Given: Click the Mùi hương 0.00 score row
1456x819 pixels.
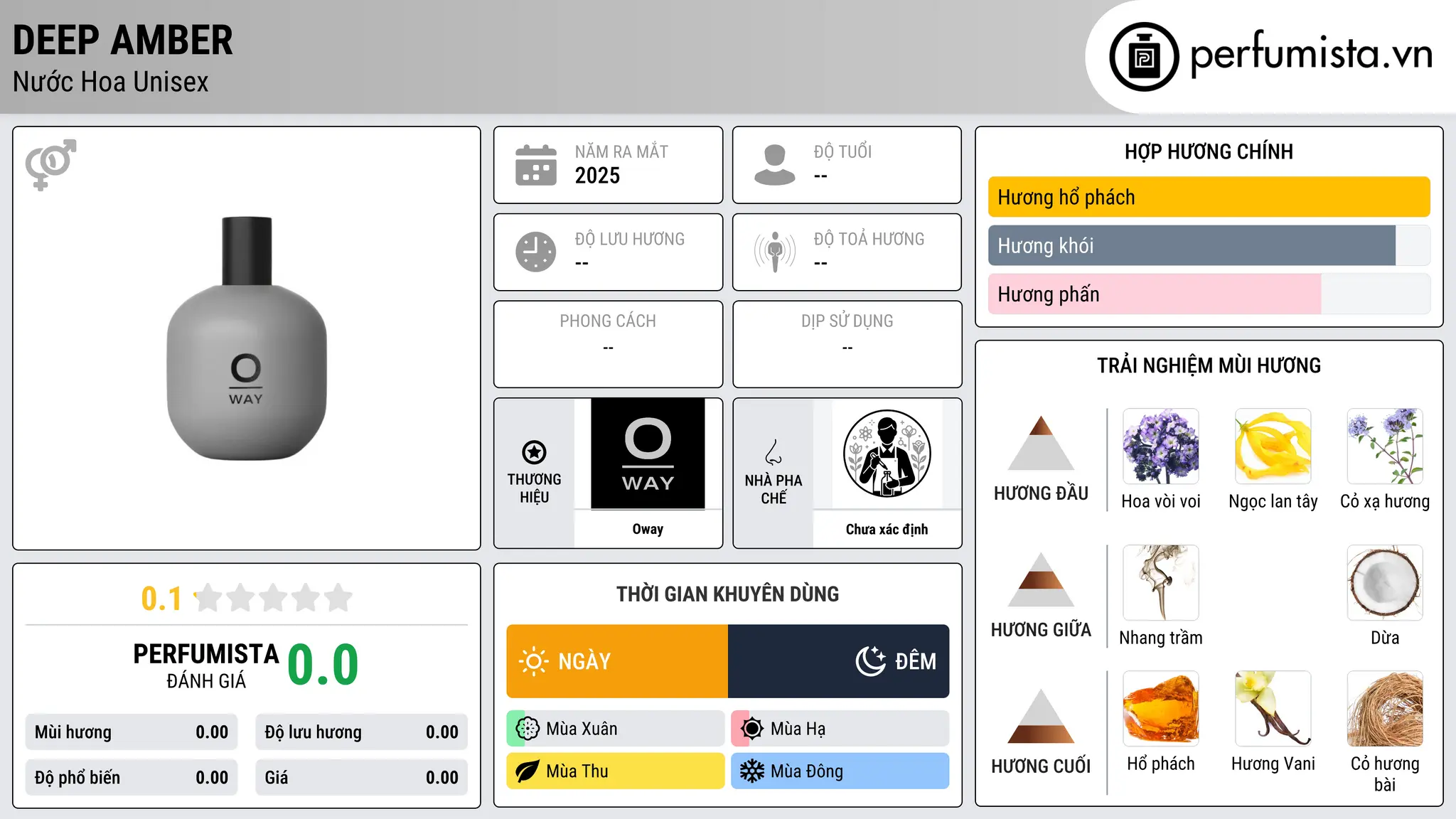Looking at the screenshot, I should pyautogui.click(x=132, y=732).
